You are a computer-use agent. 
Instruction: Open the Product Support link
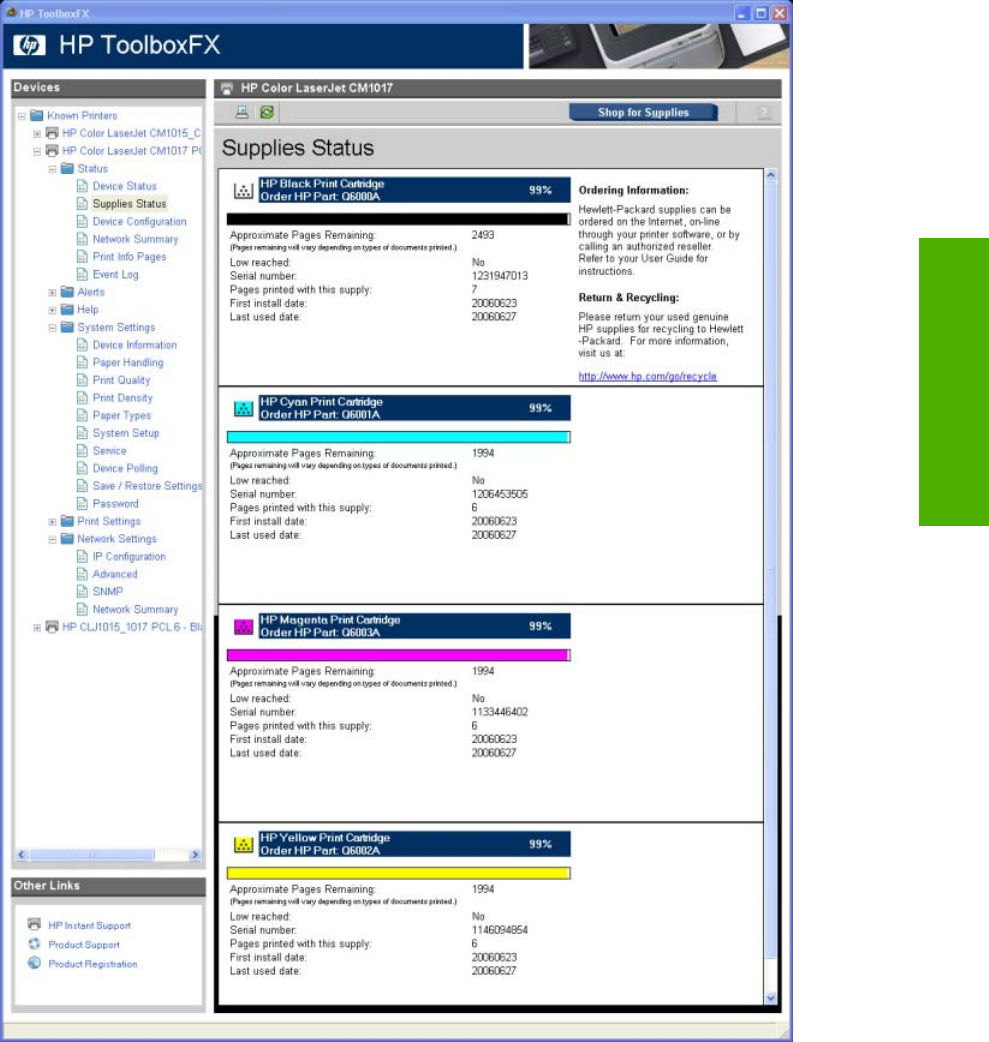(x=84, y=944)
